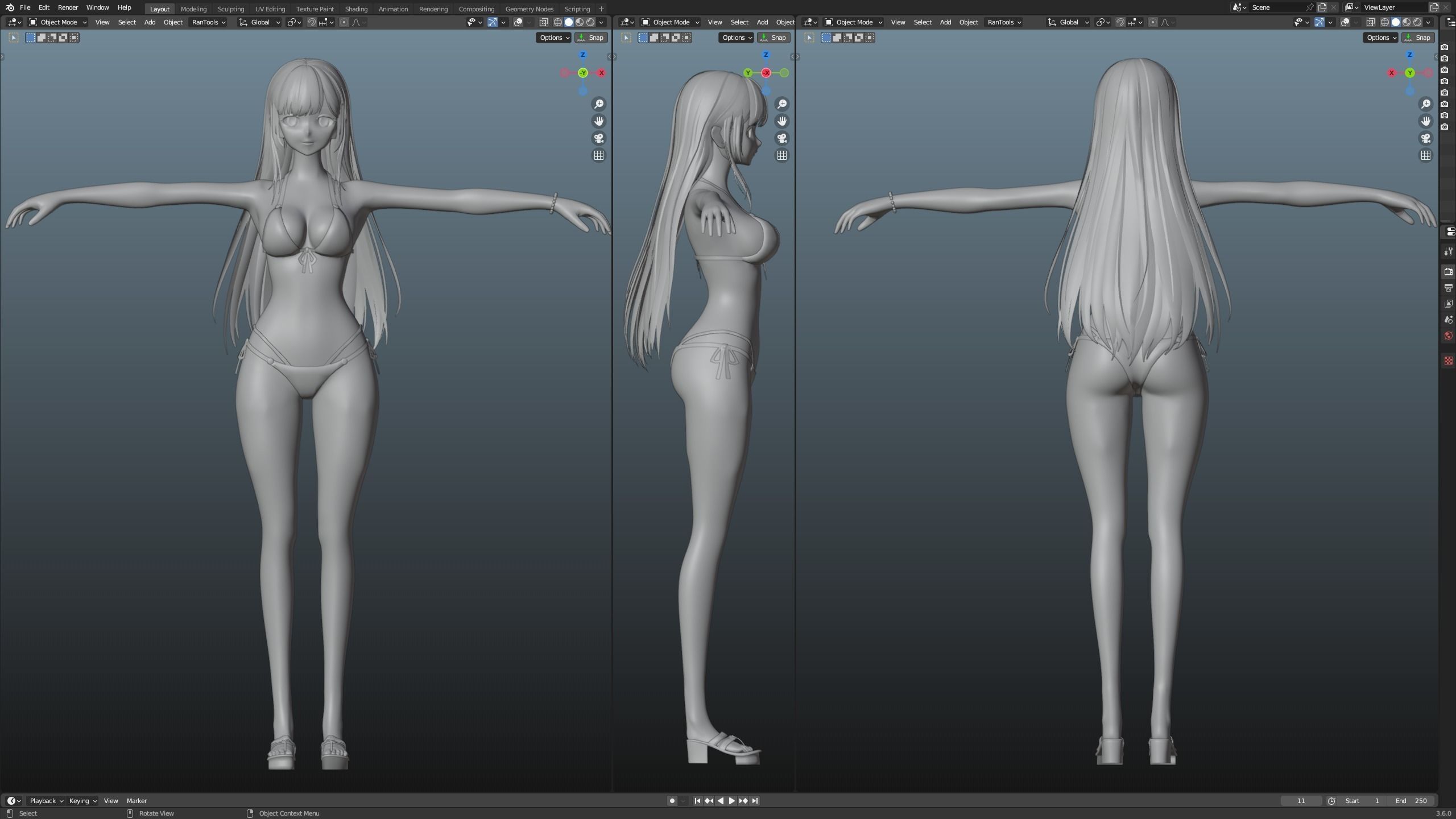The width and height of the screenshot is (1456, 819).
Task: Switch right viewport to rendered shading
Action: pyautogui.click(x=1417, y=22)
